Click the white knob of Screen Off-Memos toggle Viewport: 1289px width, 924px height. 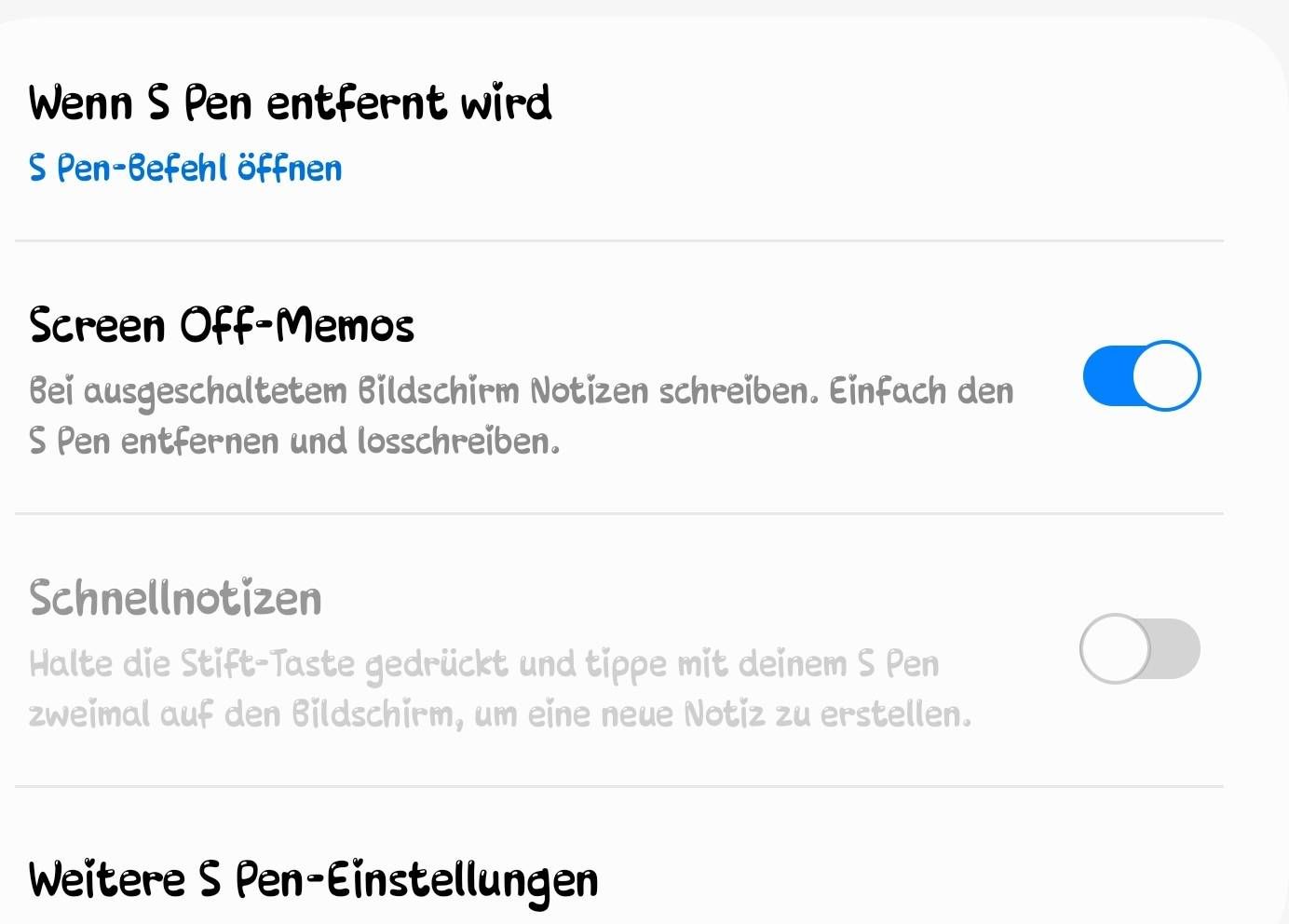[x=1166, y=375]
